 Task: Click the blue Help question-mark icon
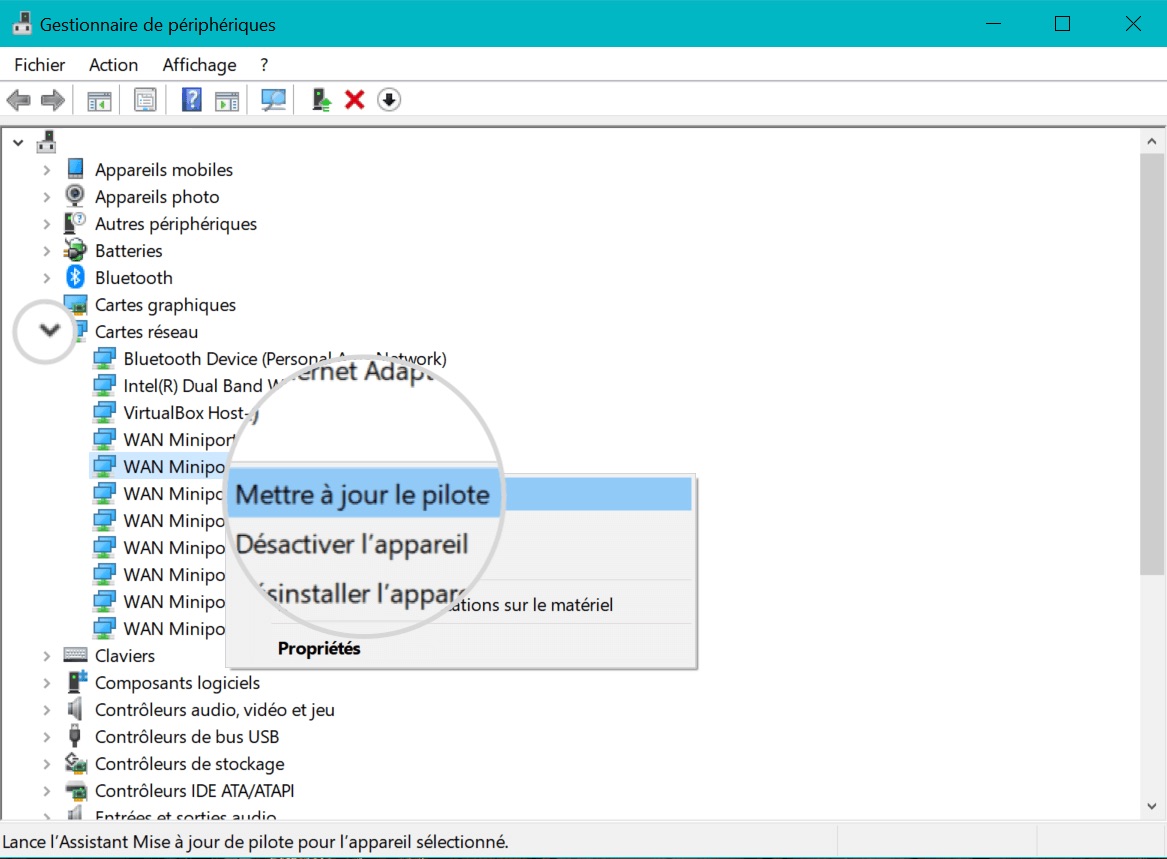pos(191,100)
